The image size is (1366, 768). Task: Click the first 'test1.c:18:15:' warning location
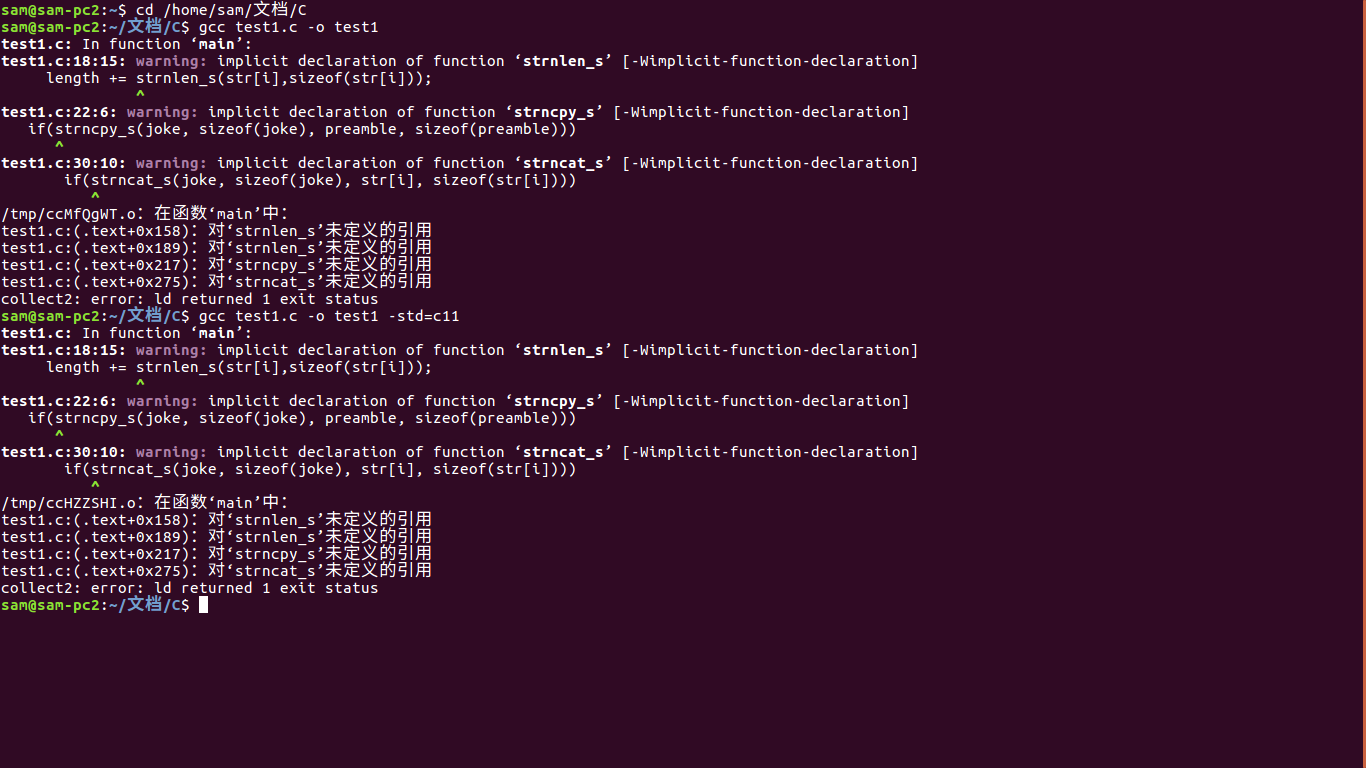coord(64,61)
